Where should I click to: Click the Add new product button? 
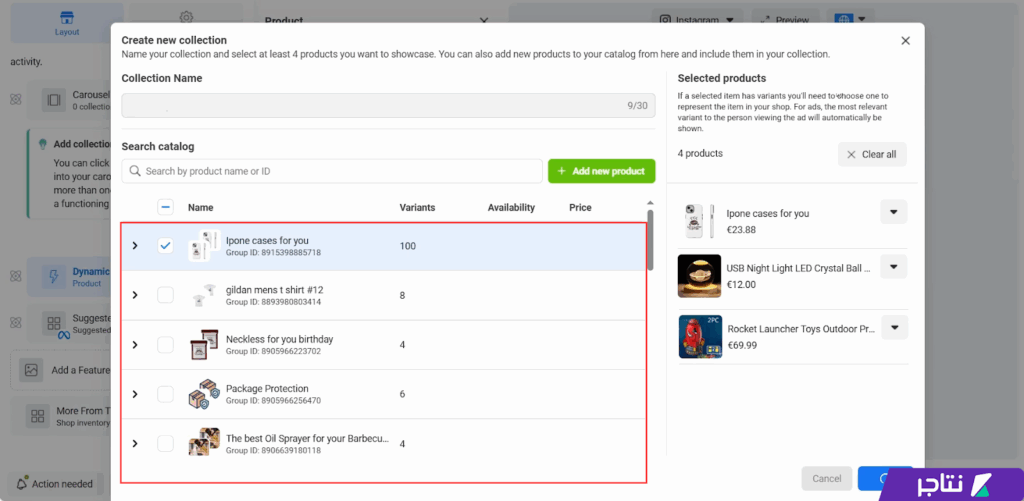coord(601,171)
